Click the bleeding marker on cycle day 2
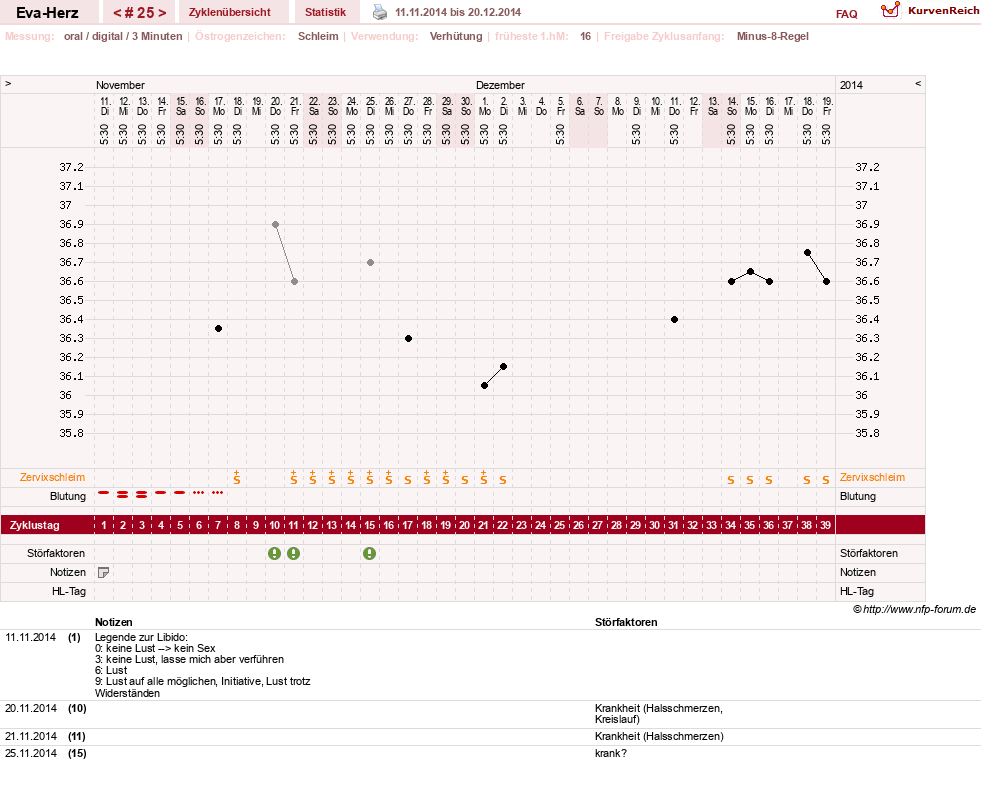The width and height of the screenshot is (981, 807). coord(123,494)
